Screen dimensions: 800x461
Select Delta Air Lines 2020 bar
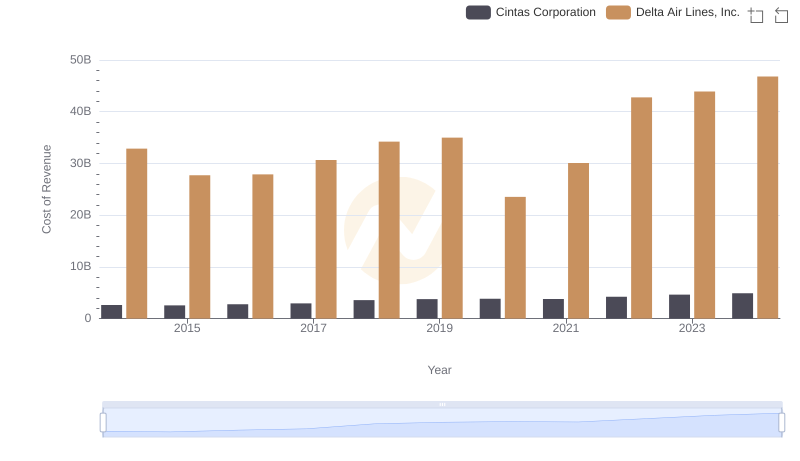(515, 258)
